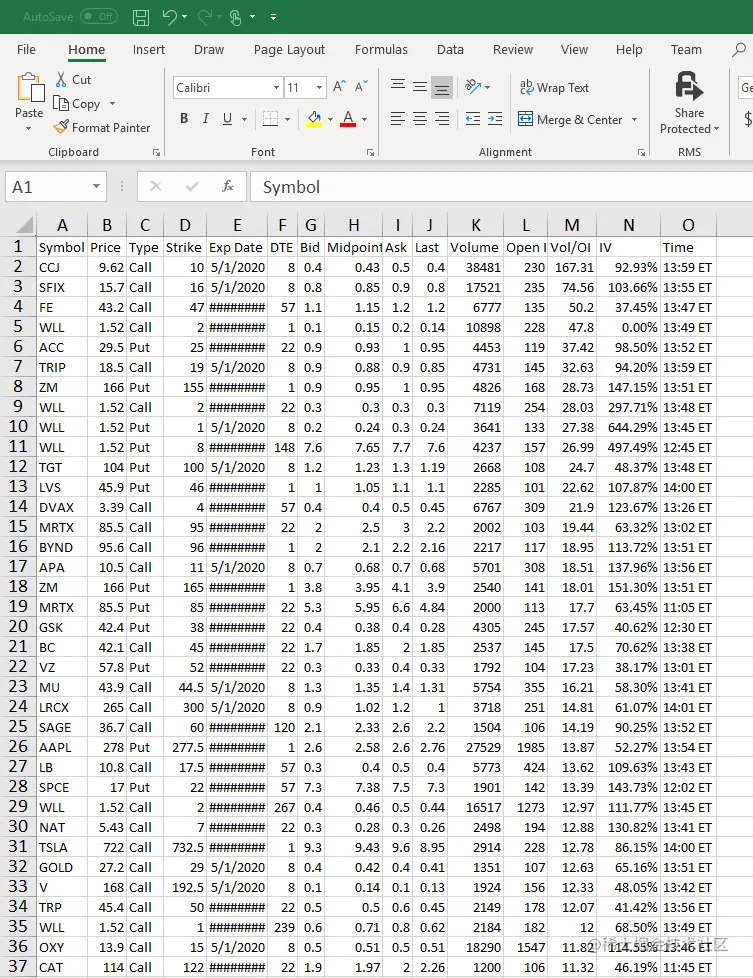
Task: Switch to the Draw tab
Action: tap(209, 50)
